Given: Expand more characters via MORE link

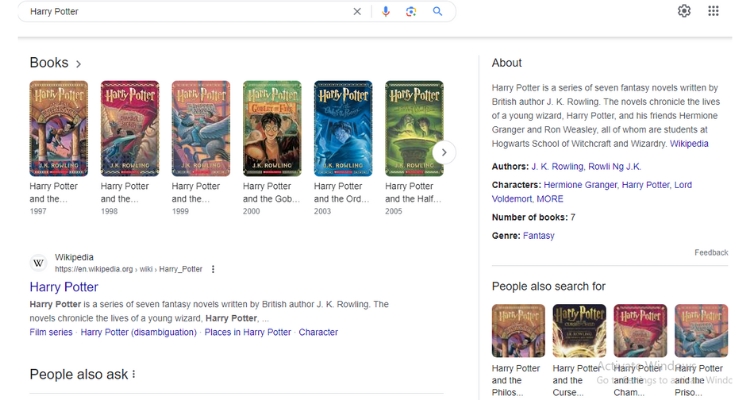Looking at the screenshot, I should point(550,198).
